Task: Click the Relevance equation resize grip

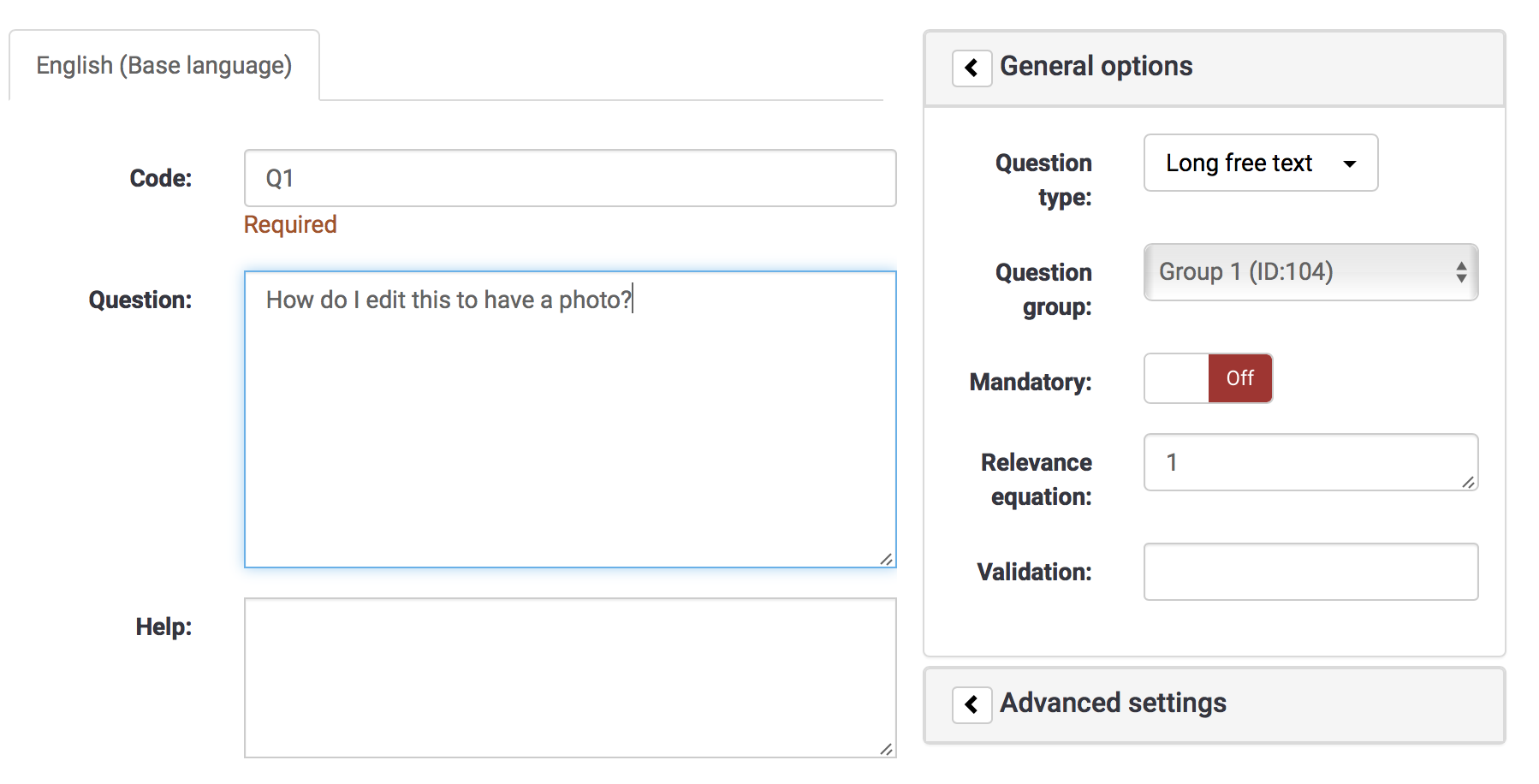Action: (1468, 482)
